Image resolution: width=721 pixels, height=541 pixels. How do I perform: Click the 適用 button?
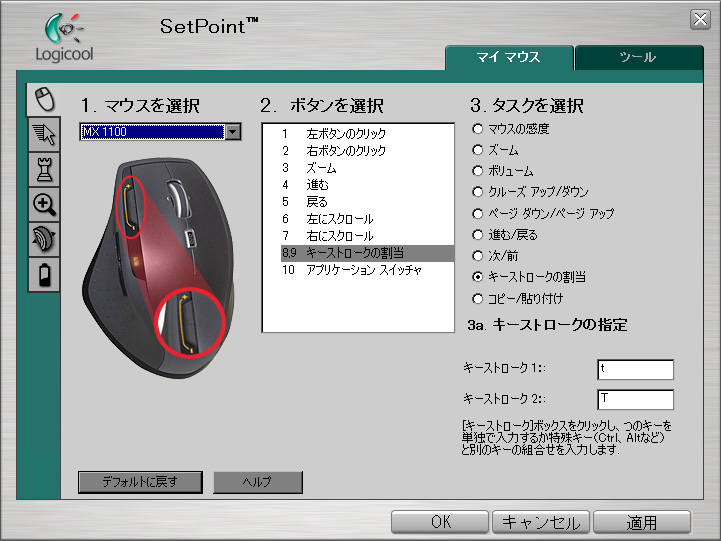(642, 522)
